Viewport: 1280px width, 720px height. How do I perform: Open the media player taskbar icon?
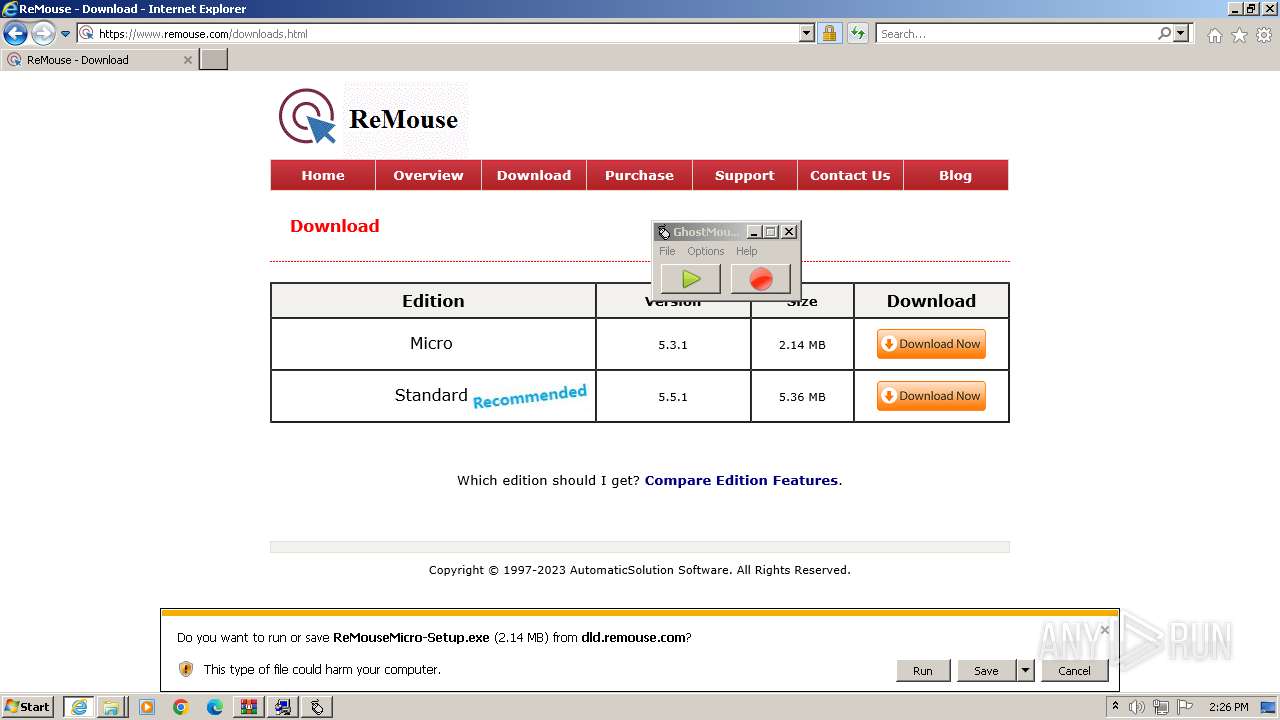pos(147,707)
